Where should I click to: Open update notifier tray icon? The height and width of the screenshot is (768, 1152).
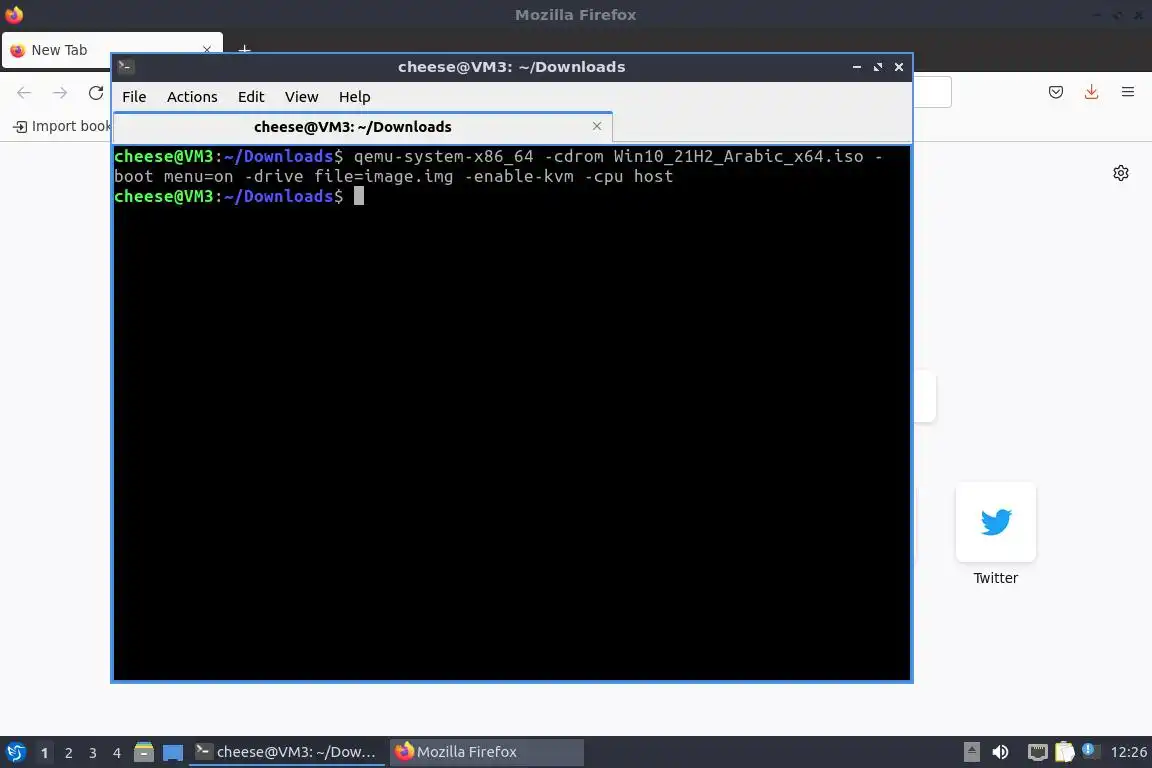[x=1090, y=750]
